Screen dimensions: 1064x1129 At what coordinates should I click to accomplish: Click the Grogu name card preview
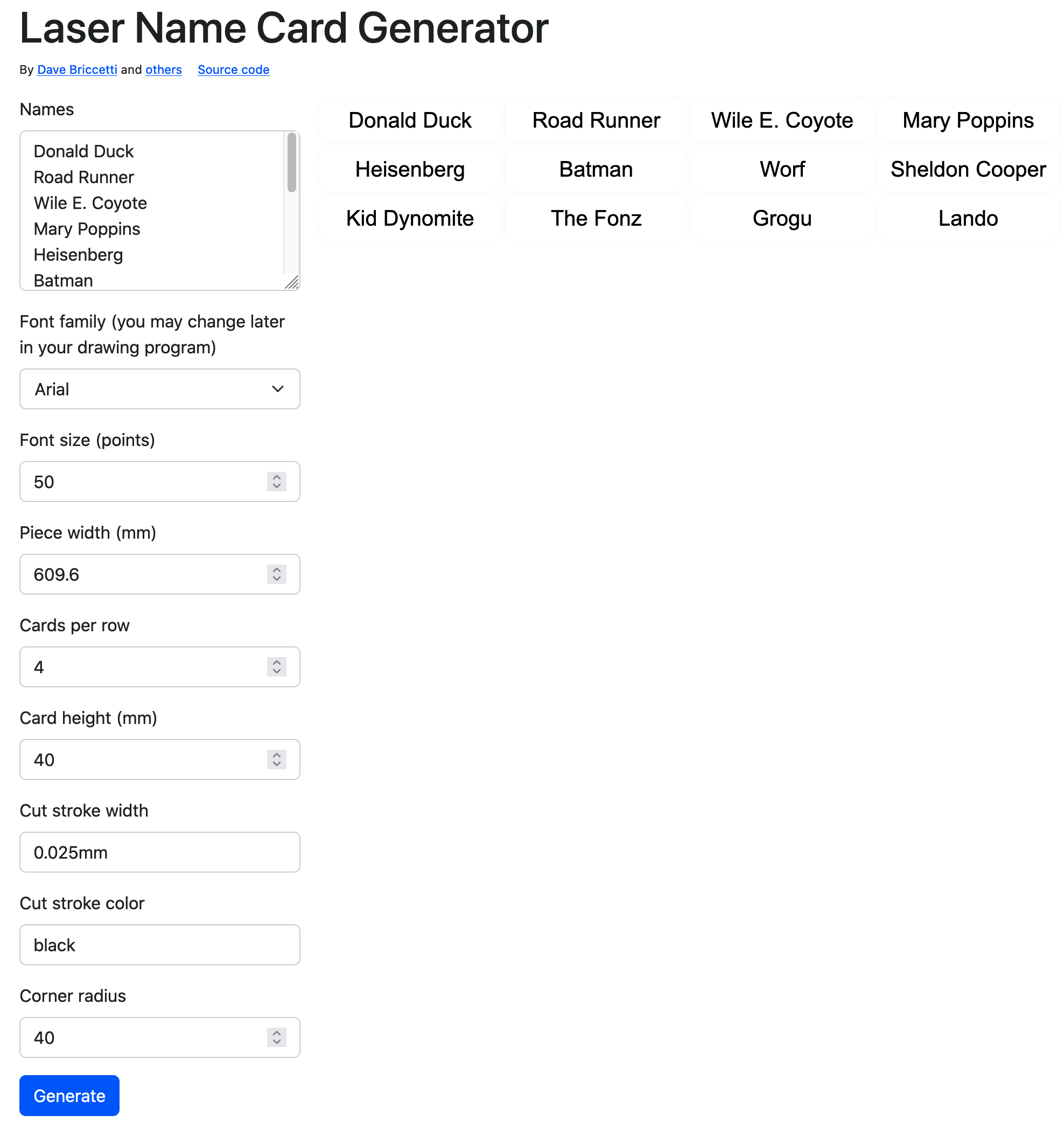[x=782, y=218]
